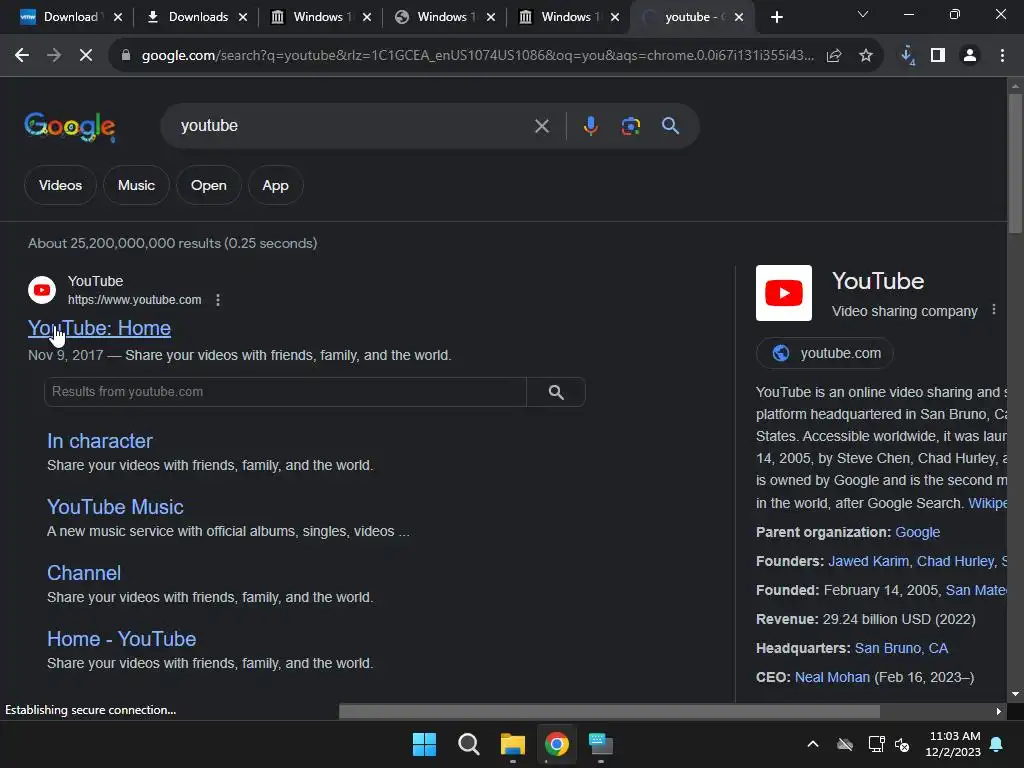The image size is (1024, 768).
Task: View site information lock icon
Action: [x=126, y=56]
